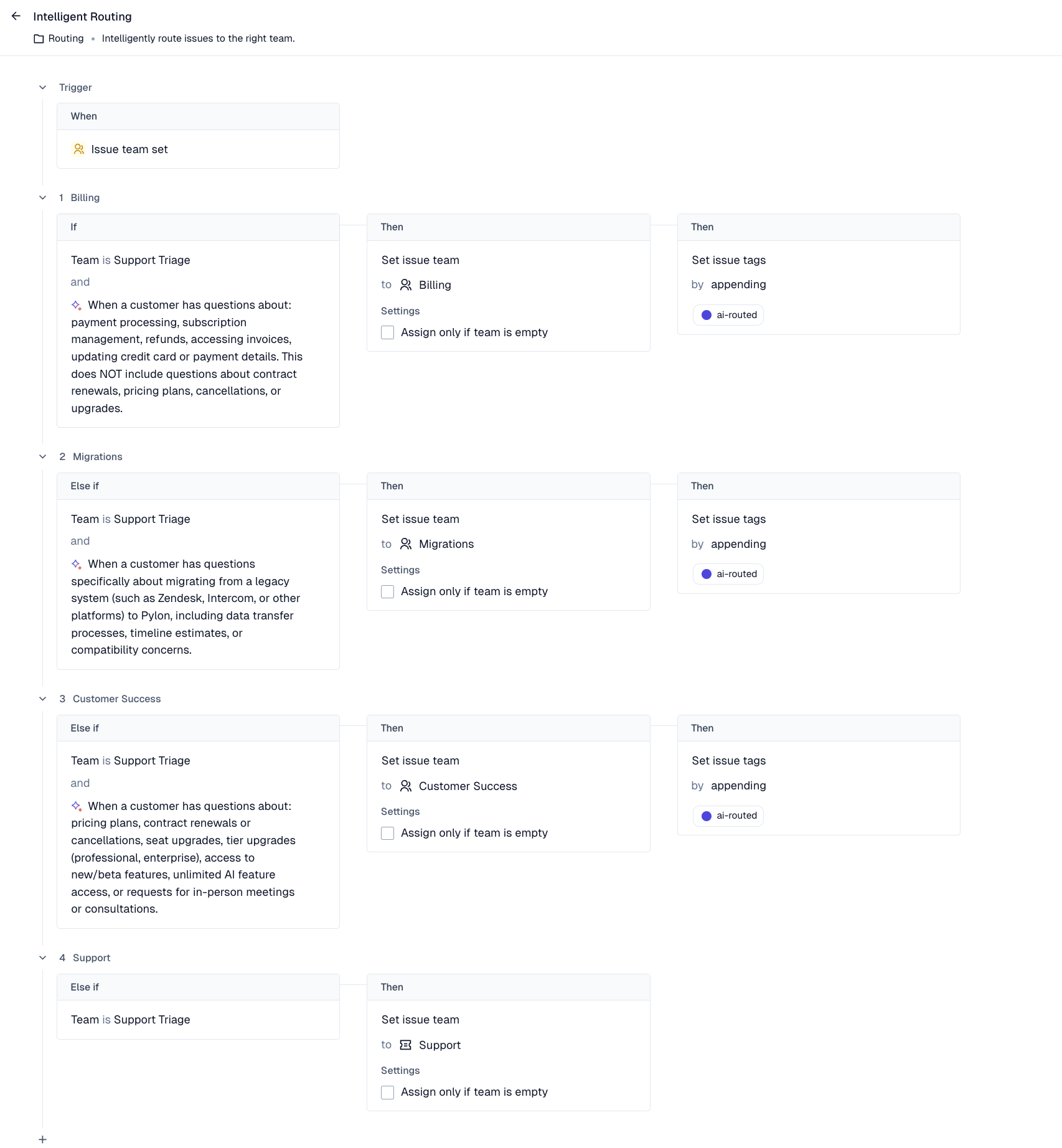
Task: Collapse the Billing rule section
Action: coord(42,198)
